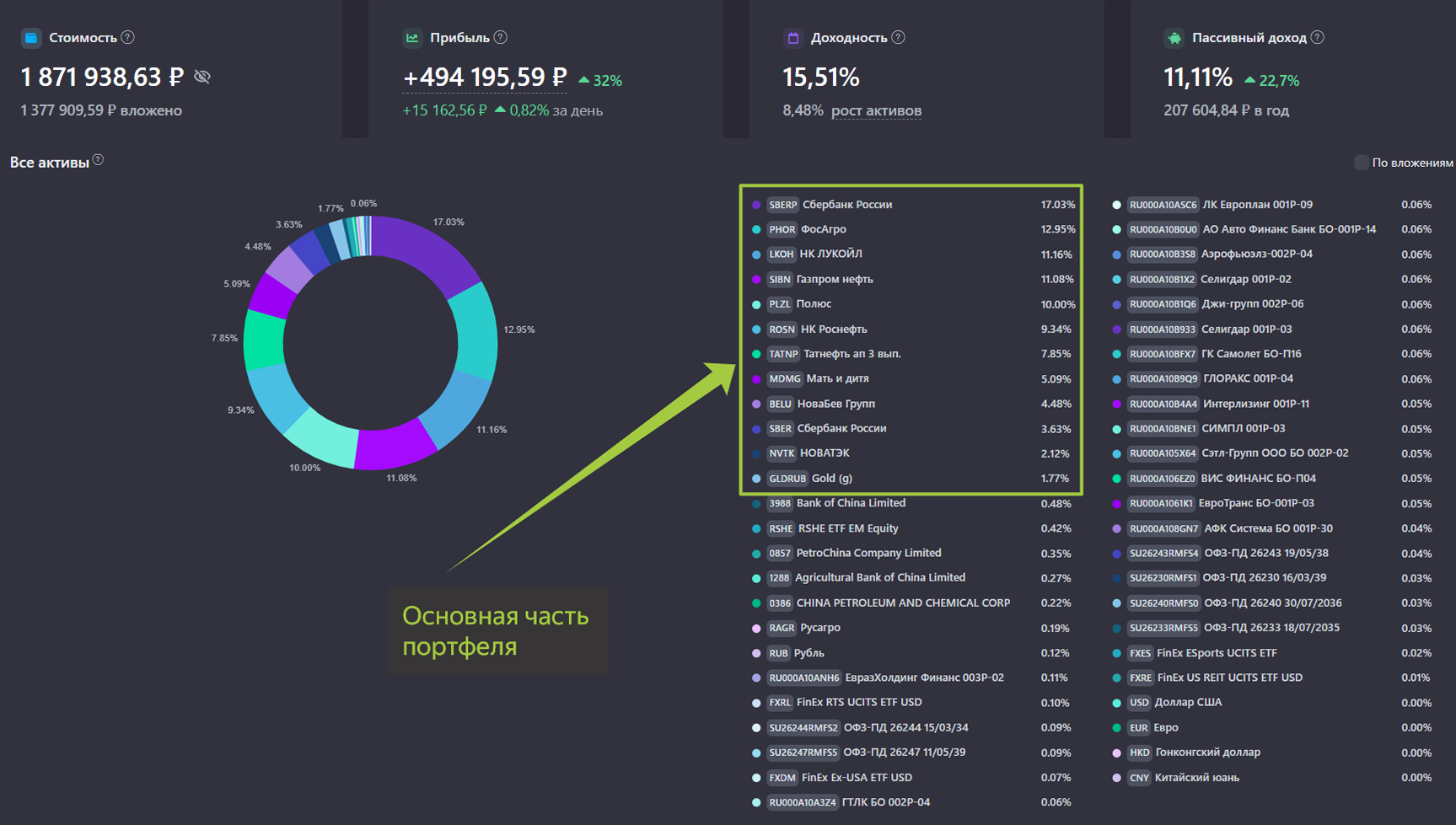Select Полюс asset row name
This screenshot has width=1456, height=825.
pos(814,303)
